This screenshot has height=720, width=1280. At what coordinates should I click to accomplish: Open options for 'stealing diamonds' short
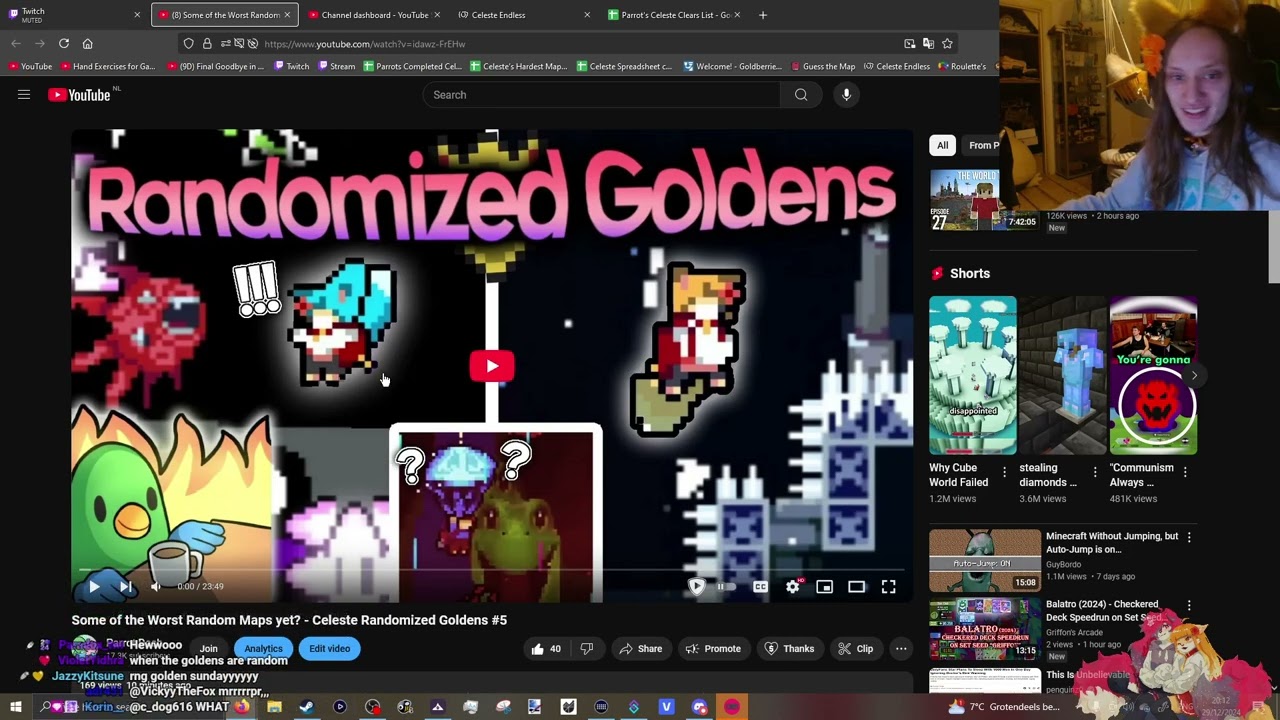click(1095, 471)
